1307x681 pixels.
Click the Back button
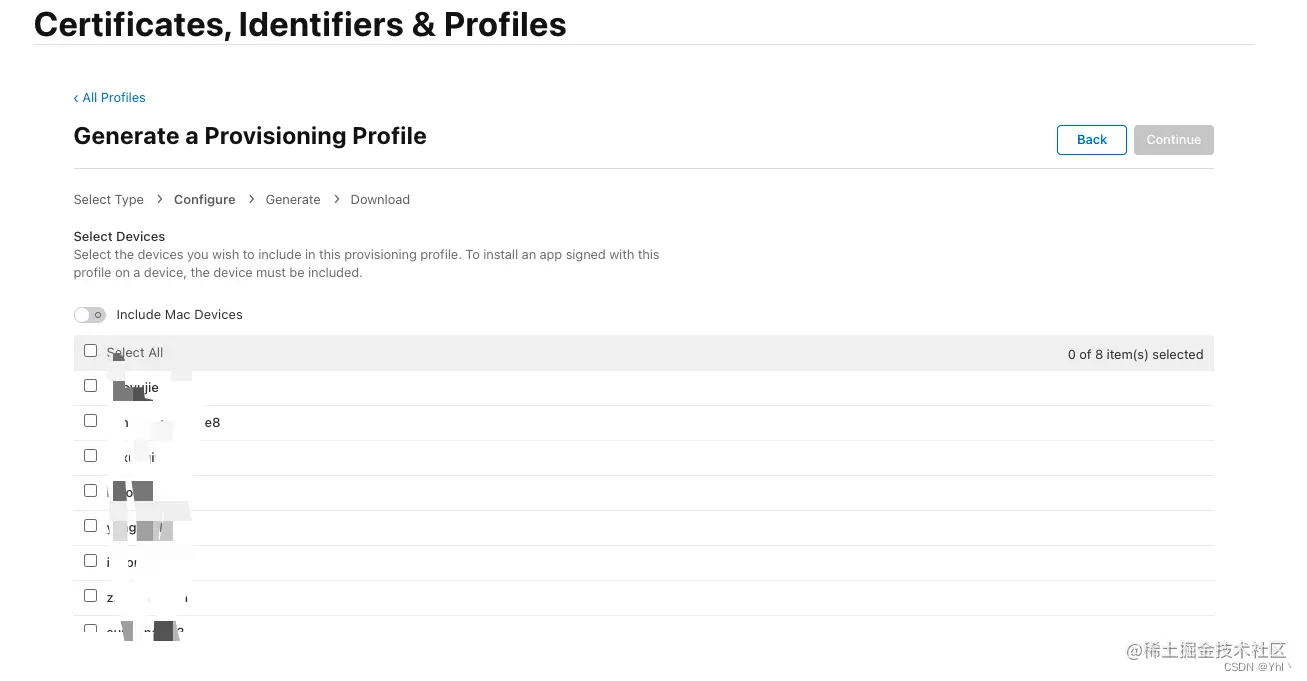point(1091,140)
